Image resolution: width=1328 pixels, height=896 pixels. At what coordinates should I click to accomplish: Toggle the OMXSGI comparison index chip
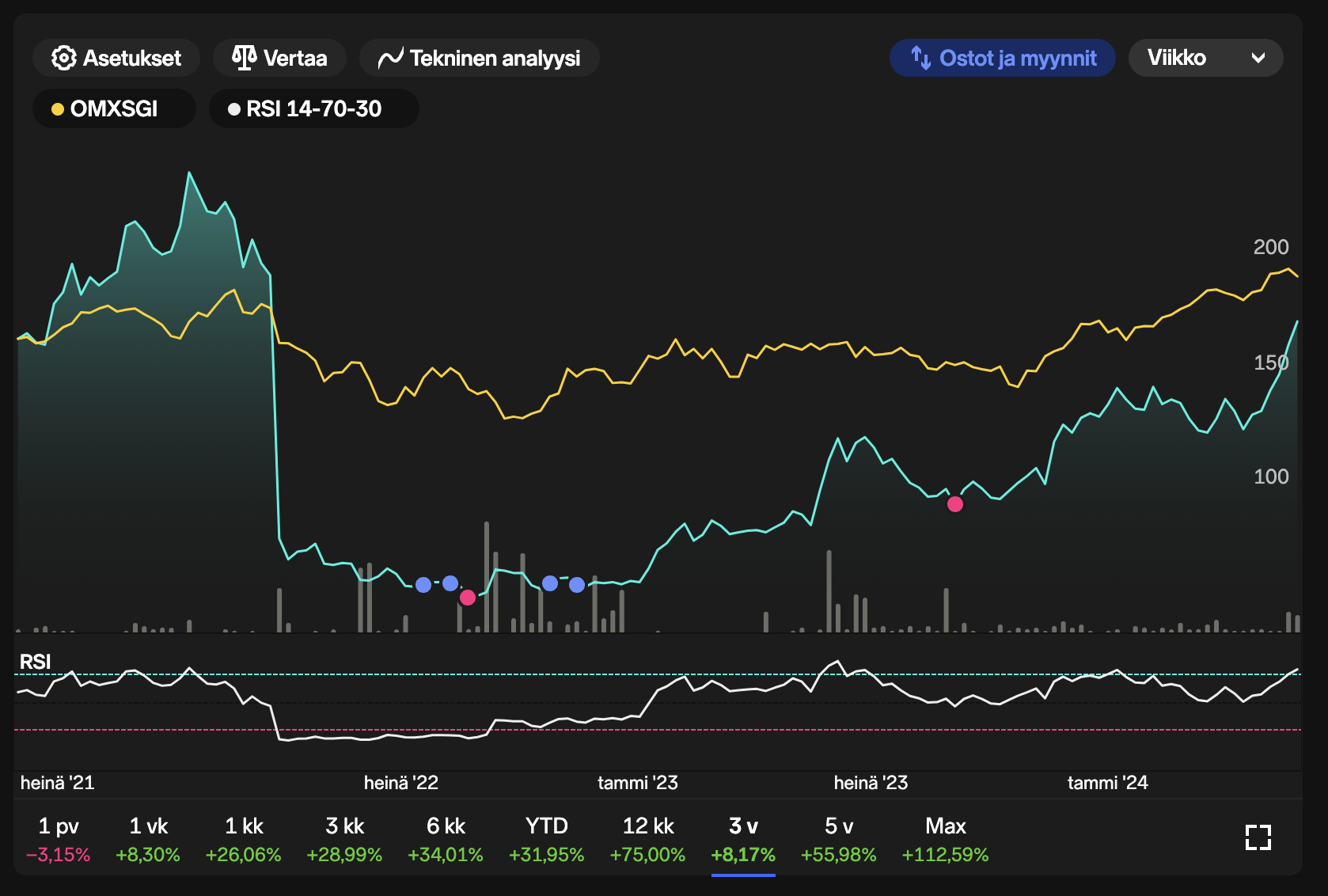tap(114, 108)
